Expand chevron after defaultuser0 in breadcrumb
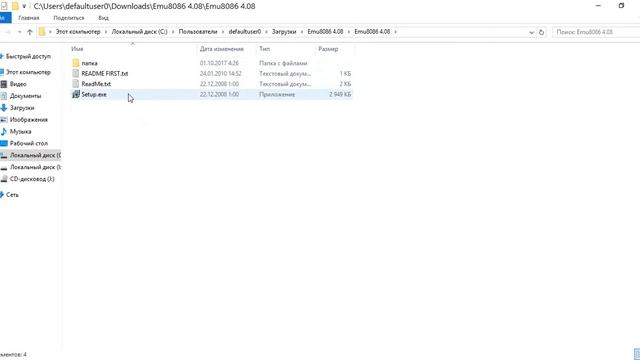 267,31
